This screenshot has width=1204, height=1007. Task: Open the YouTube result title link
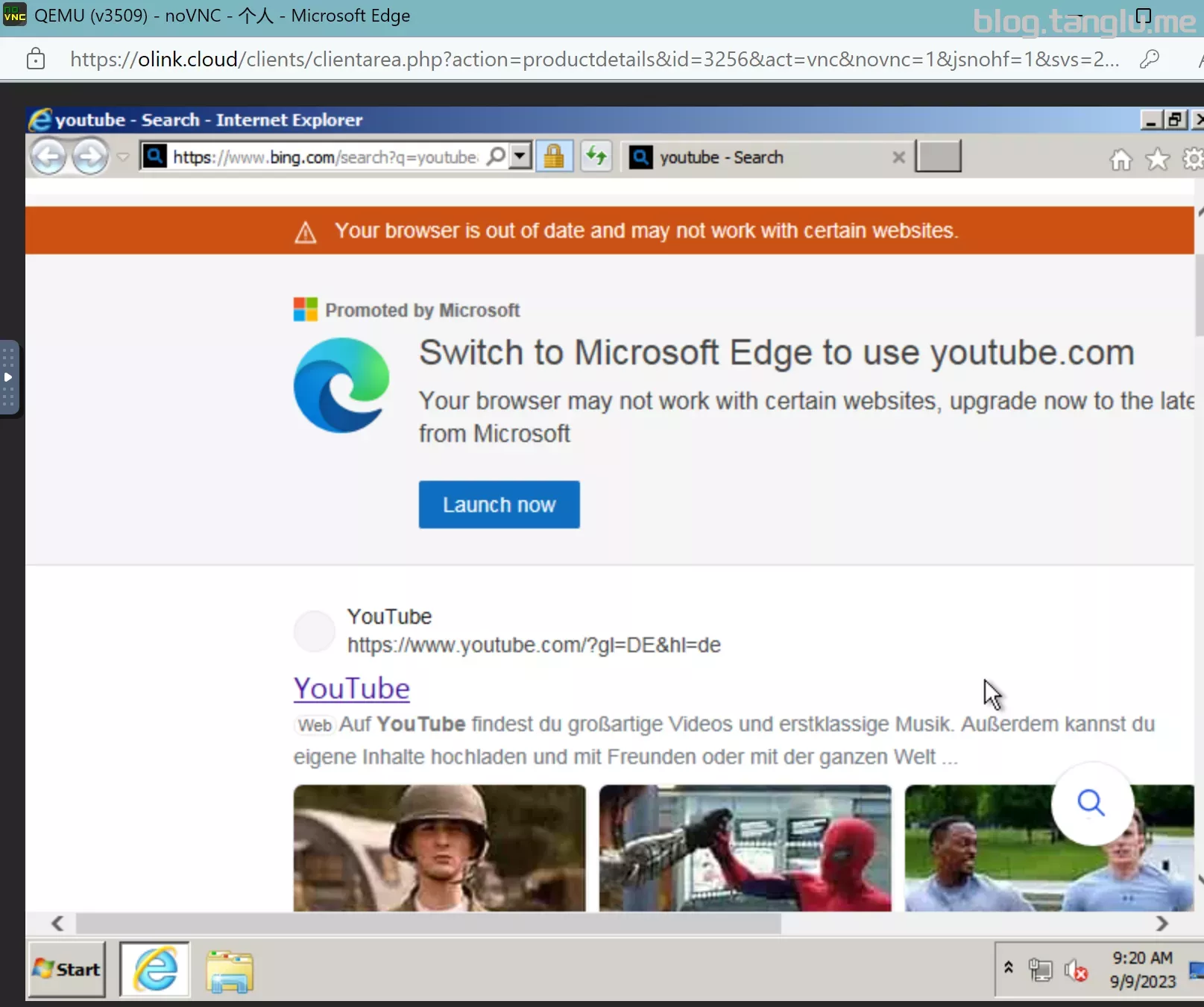pyautogui.click(x=352, y=688)
